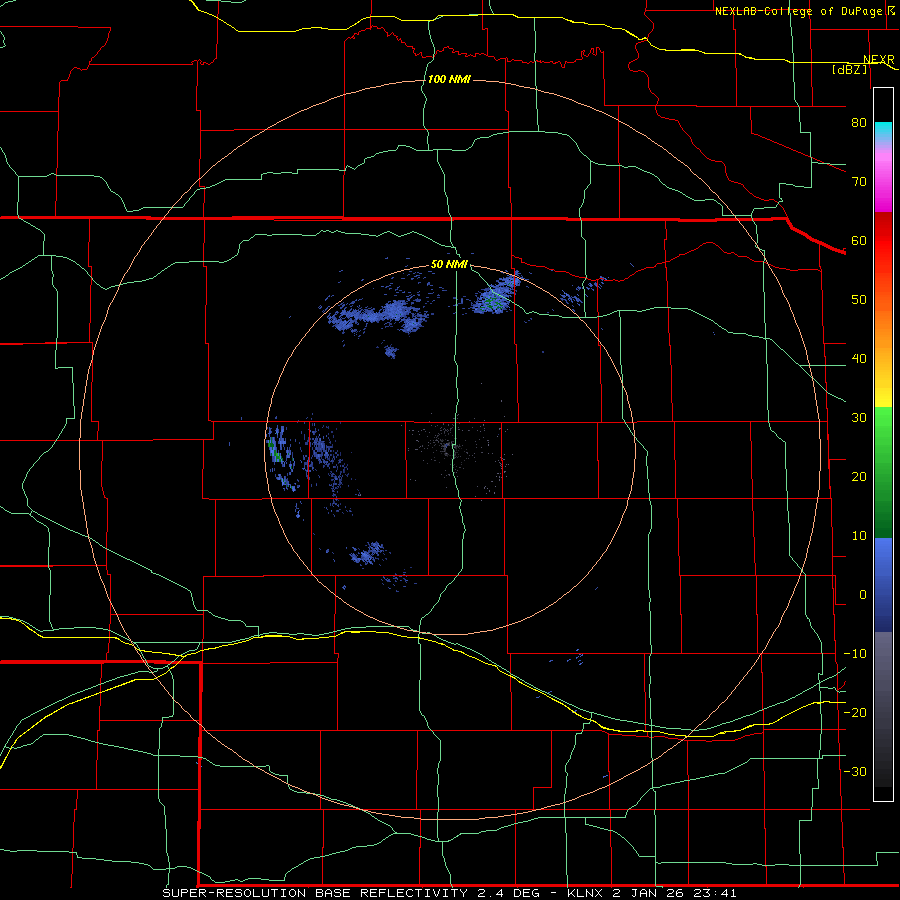Click the -30 value on the dBZ scale
The width and height of the screenshot is (900, 900).
point(855,771)
